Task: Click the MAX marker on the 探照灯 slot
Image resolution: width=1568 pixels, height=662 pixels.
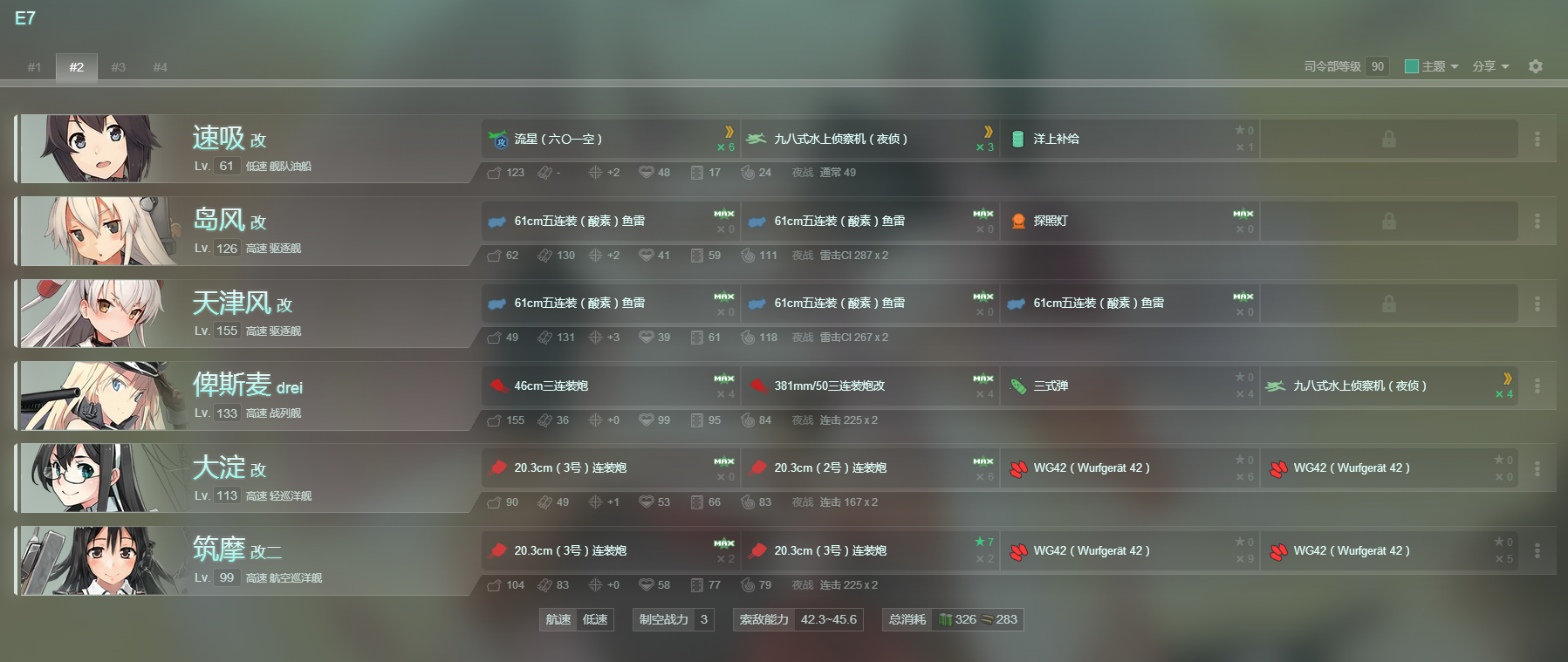Action: click(x=1243, y=214)
